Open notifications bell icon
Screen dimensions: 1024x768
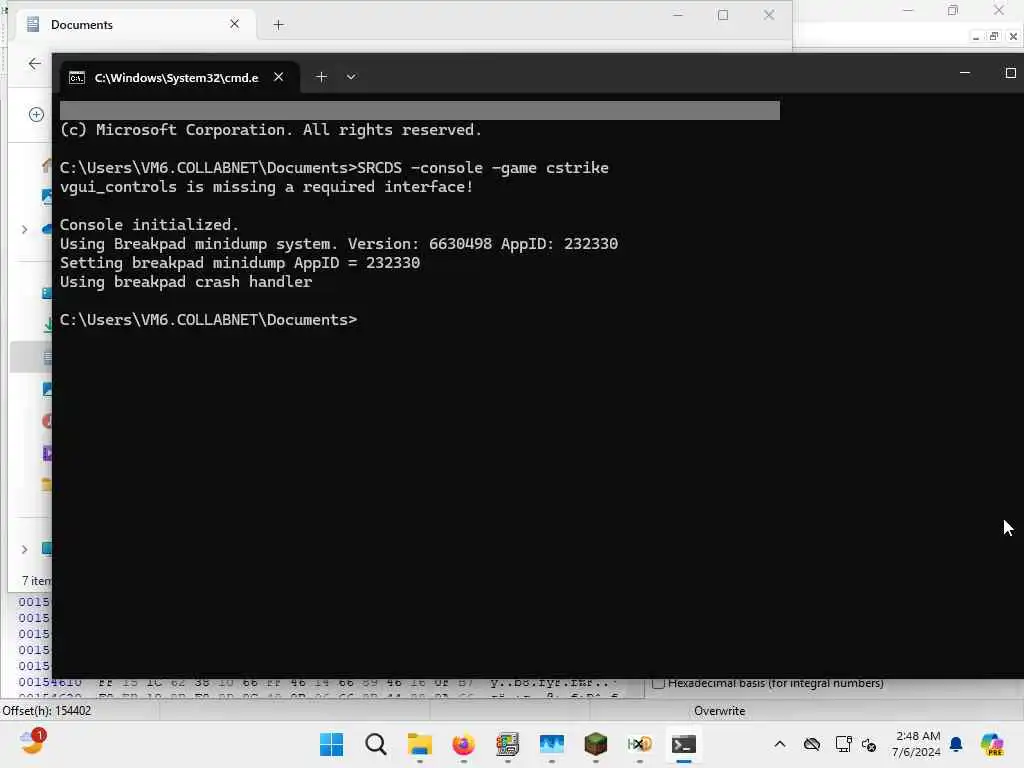click(x=956, y=744)
